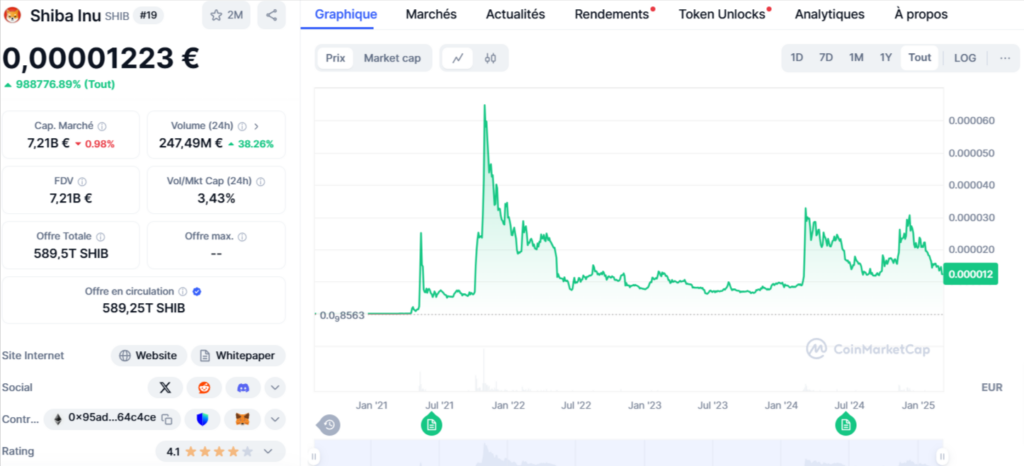Click the share icon beside the watchlist star
This screenshot has height=466, width=1024.
tap(271, 15)
